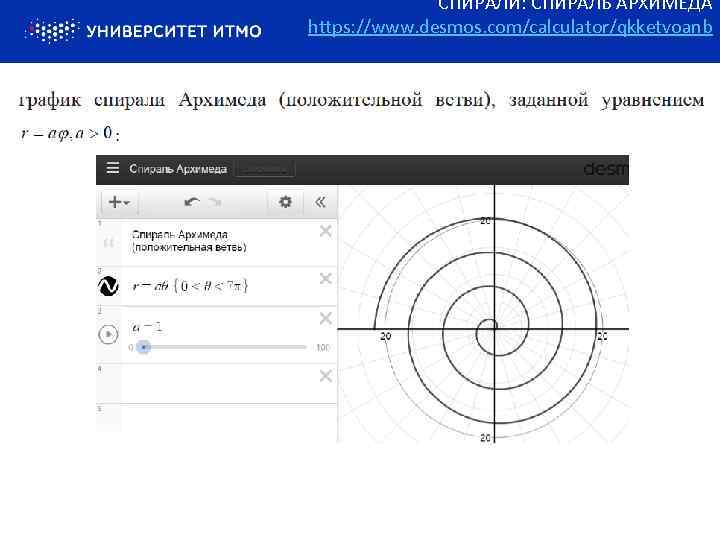720x540 pixels.
Task: Open the Desmos hamburger menu
Action: pos(112,169)
